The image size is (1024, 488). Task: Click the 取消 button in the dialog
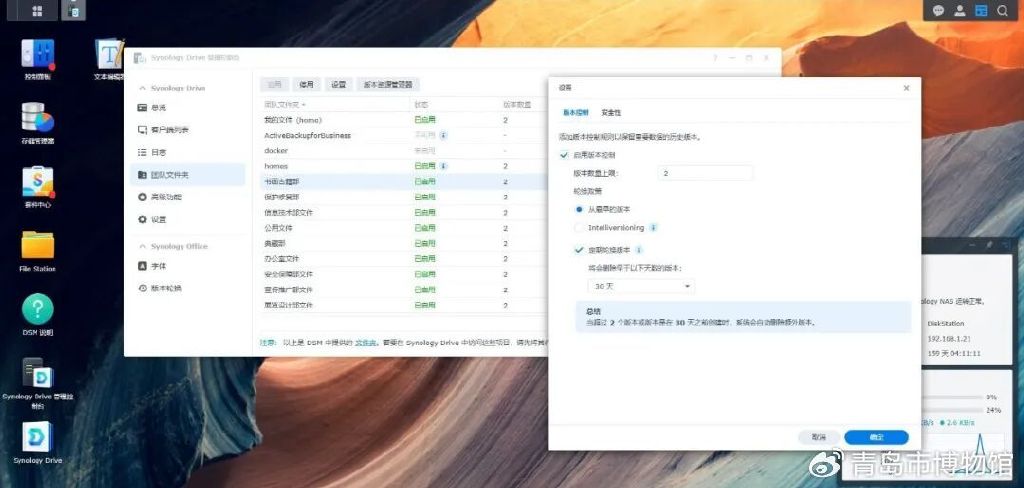819,437
